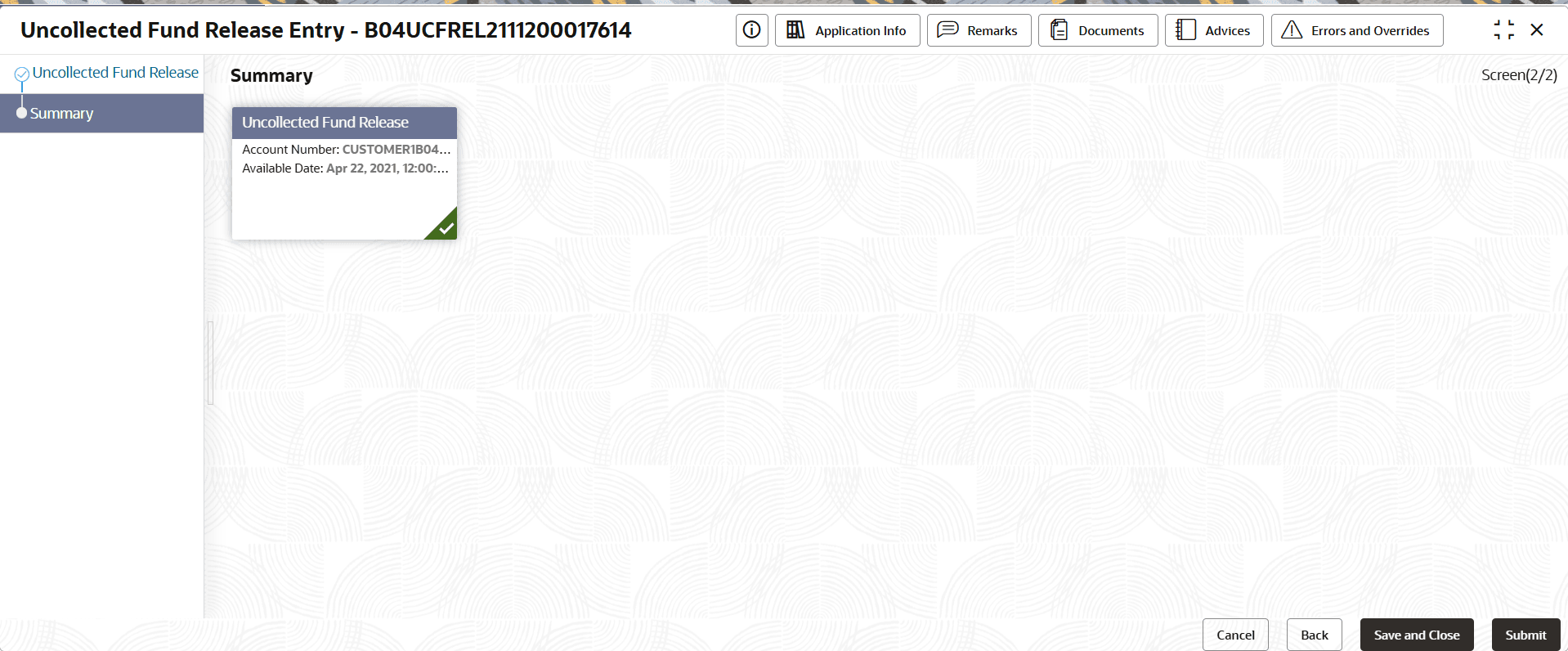
Task: Go to Uncollected Fund Release step
Action: (115, 73)
